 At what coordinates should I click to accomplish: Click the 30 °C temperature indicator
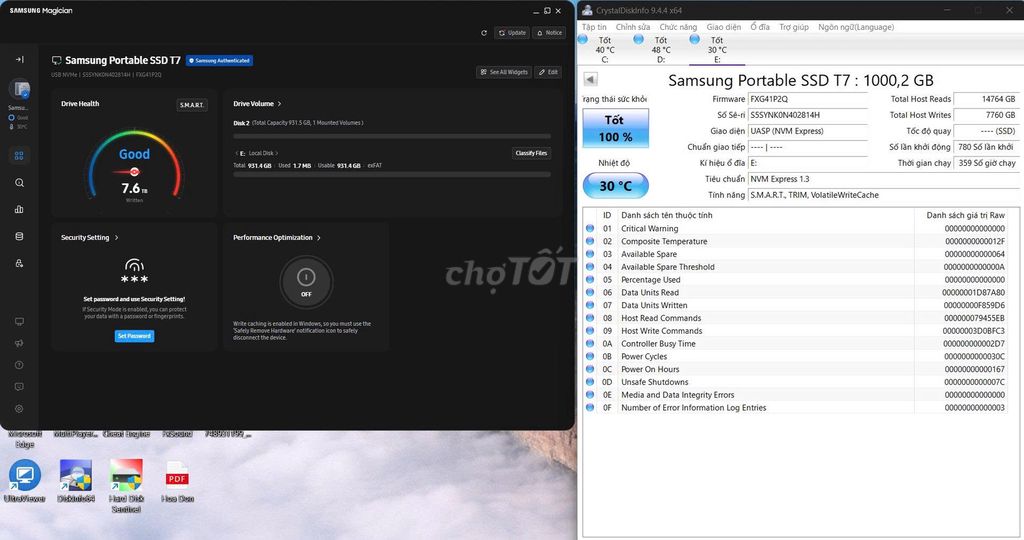tap(615, 185)
